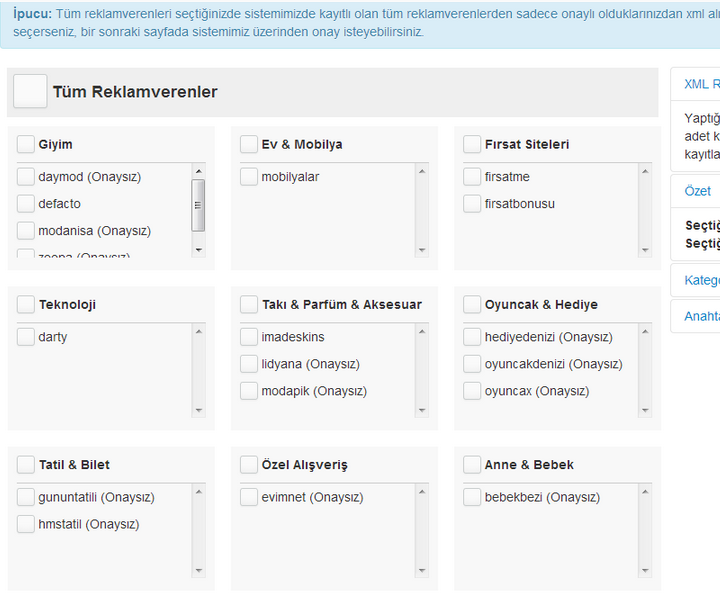The height and width of the screenshot is (593, 720).
Task: Select the hmstatil (Onaysız) checkbox
Action: point(26,525)
